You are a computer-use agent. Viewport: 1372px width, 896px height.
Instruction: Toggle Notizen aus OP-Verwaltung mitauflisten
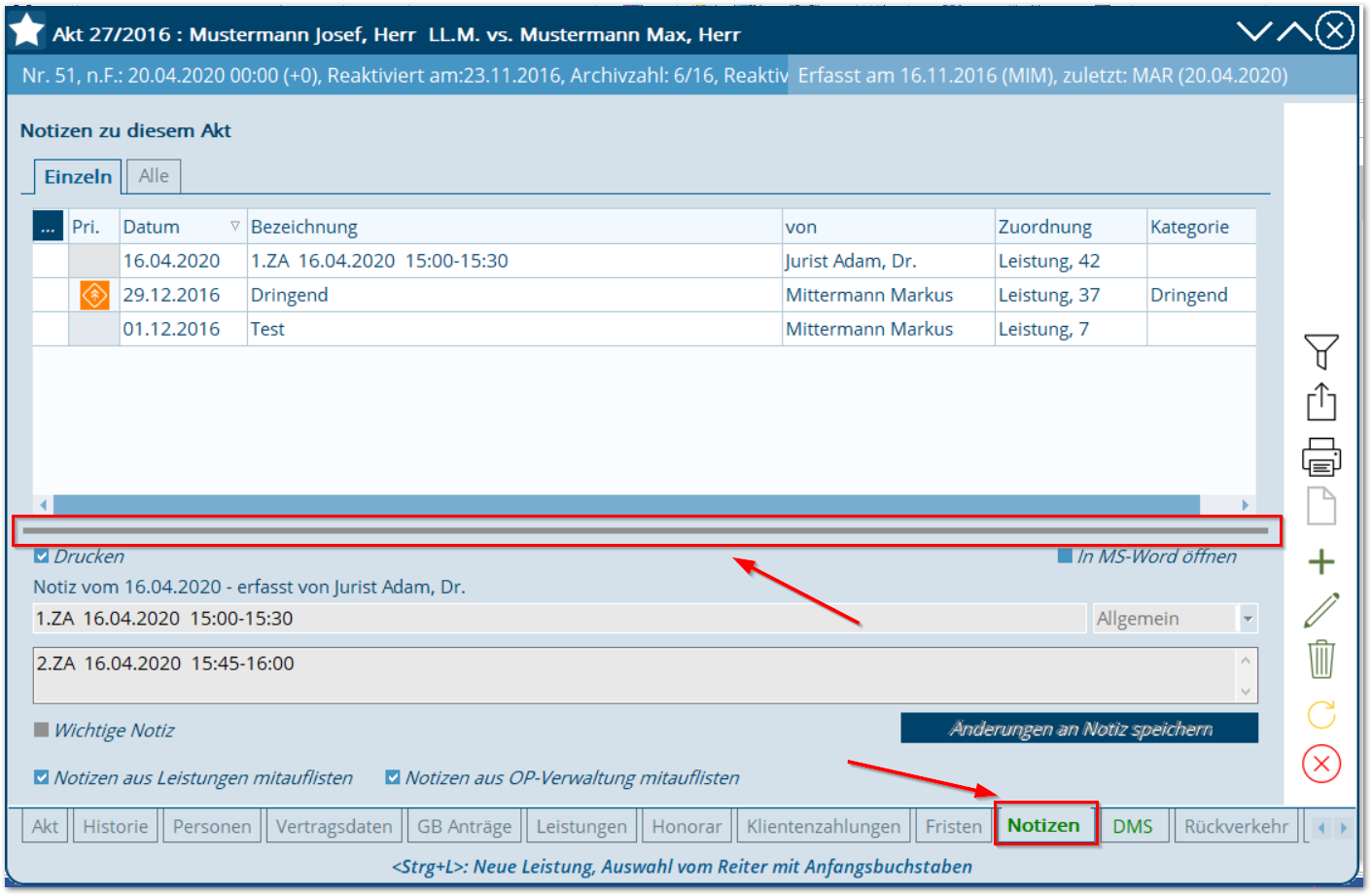pos(393,777)
